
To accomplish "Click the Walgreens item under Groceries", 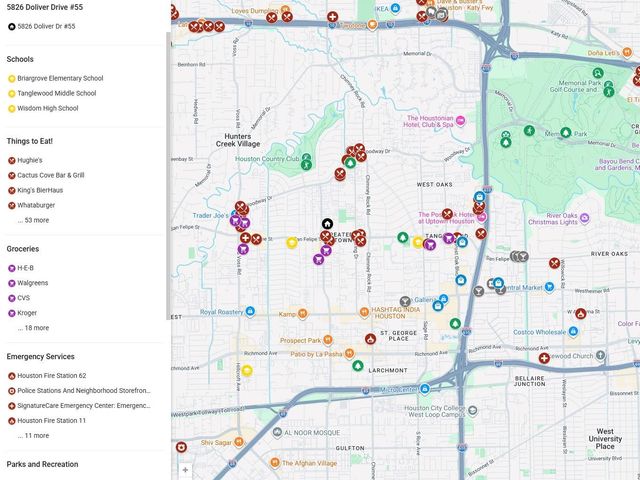I will 32,283.
